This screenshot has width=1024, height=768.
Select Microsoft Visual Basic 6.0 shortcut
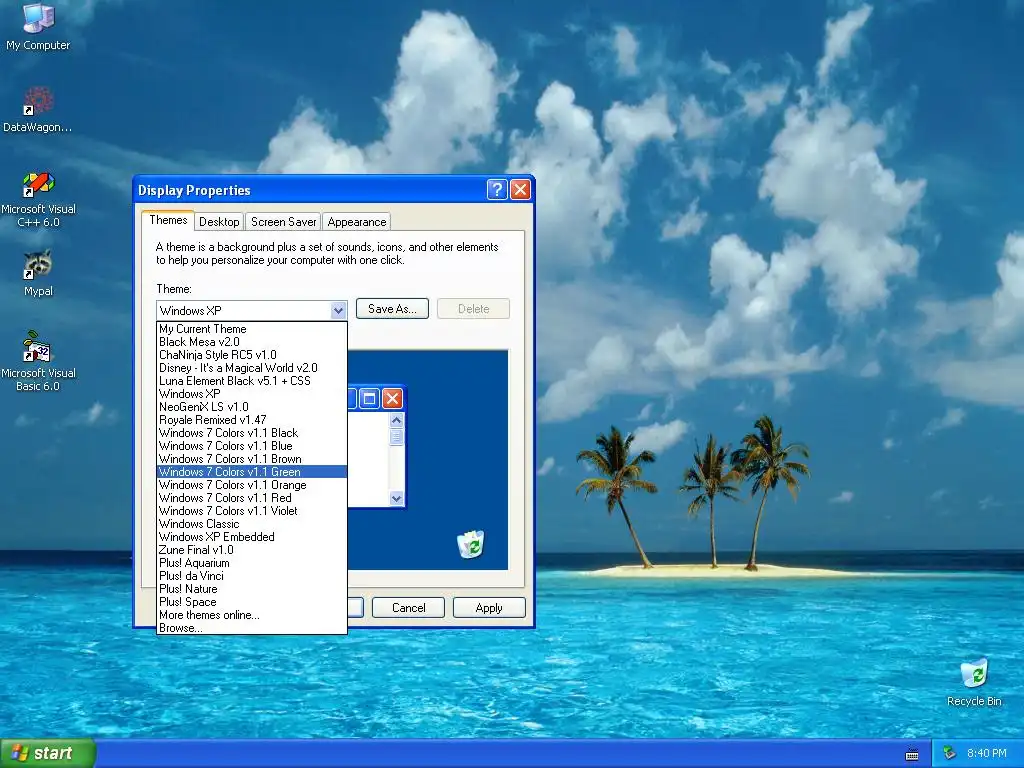(x=38, y=361)
